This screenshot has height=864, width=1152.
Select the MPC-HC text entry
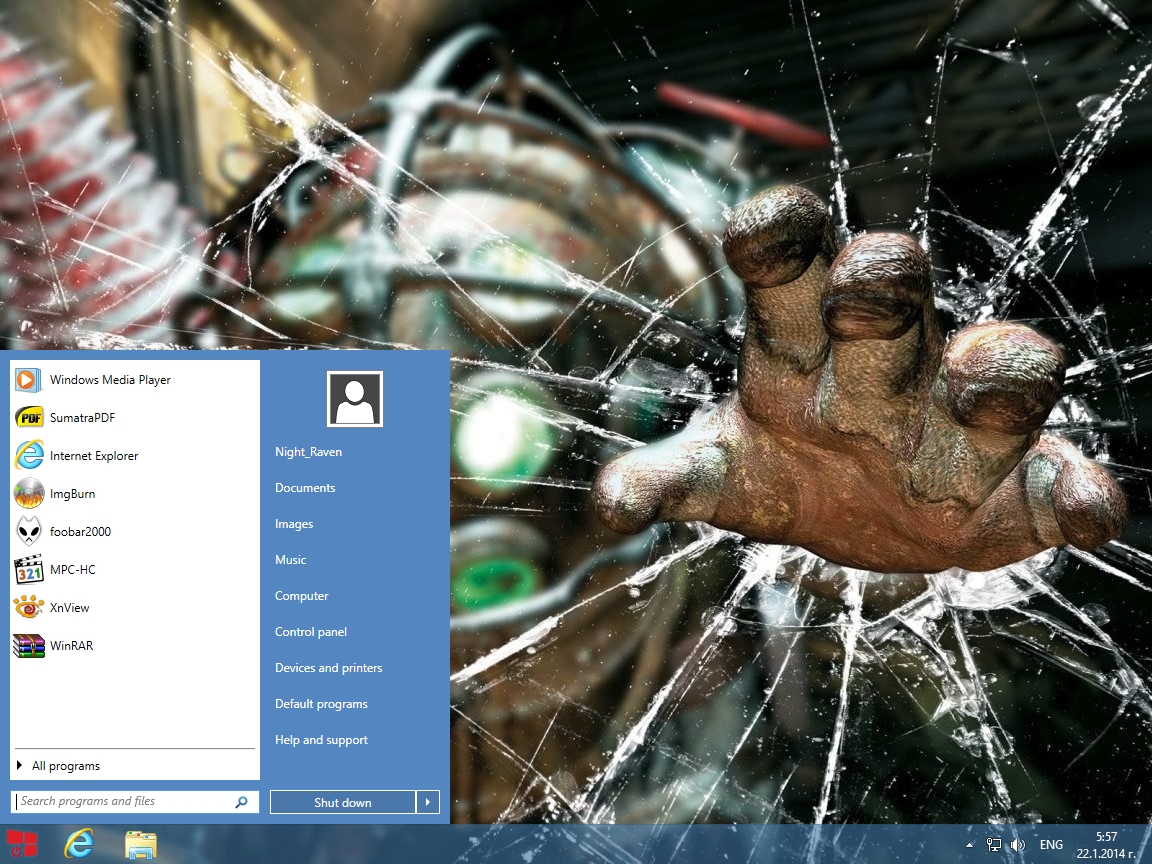point(73,569)
